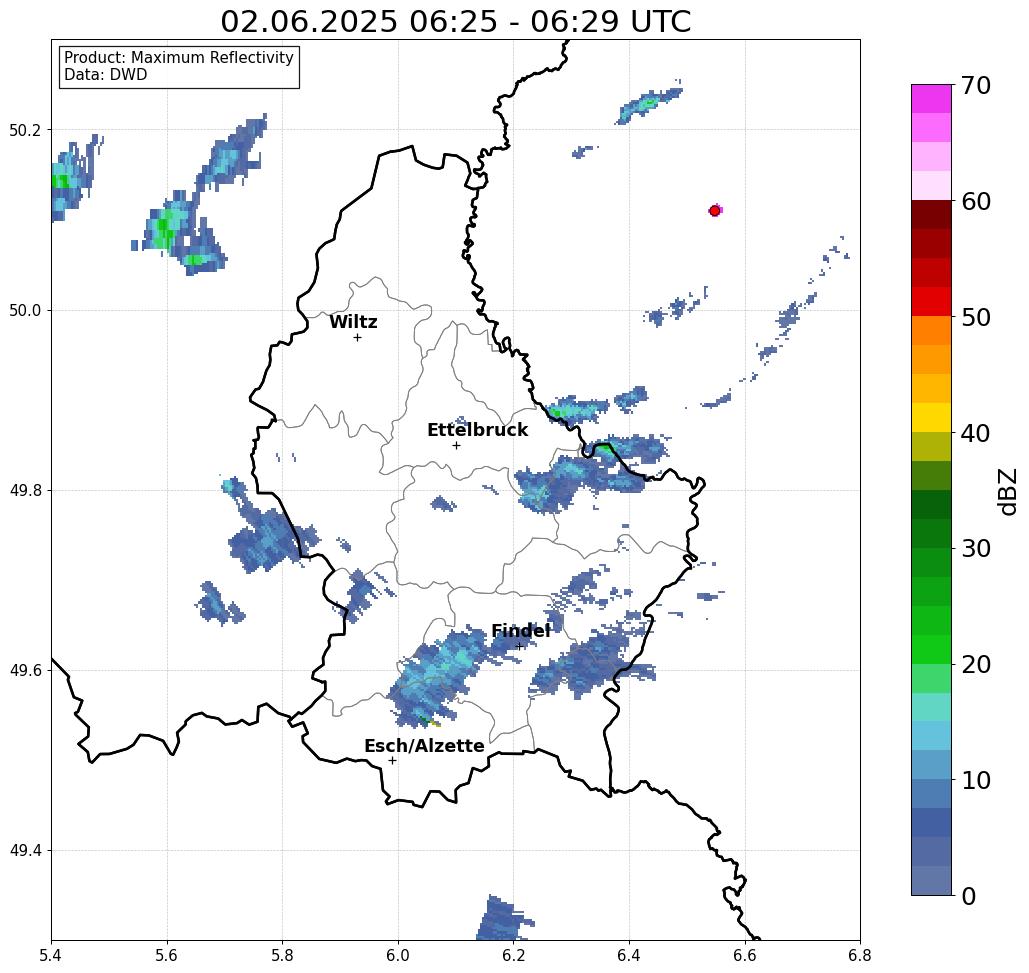1029x973 pixels.
Task: Click the 49.8 latitude tick label
Action: tap(25, 491)
